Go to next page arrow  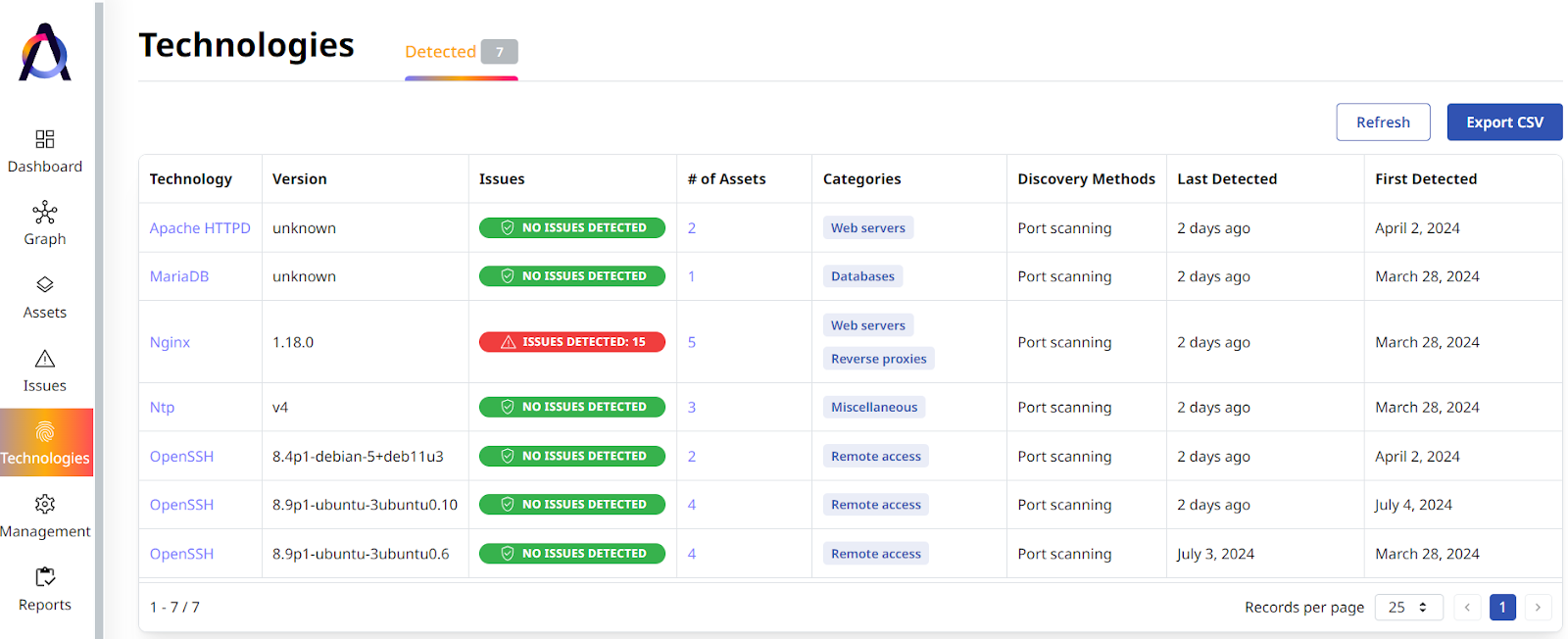click(x=1538, y=608)
